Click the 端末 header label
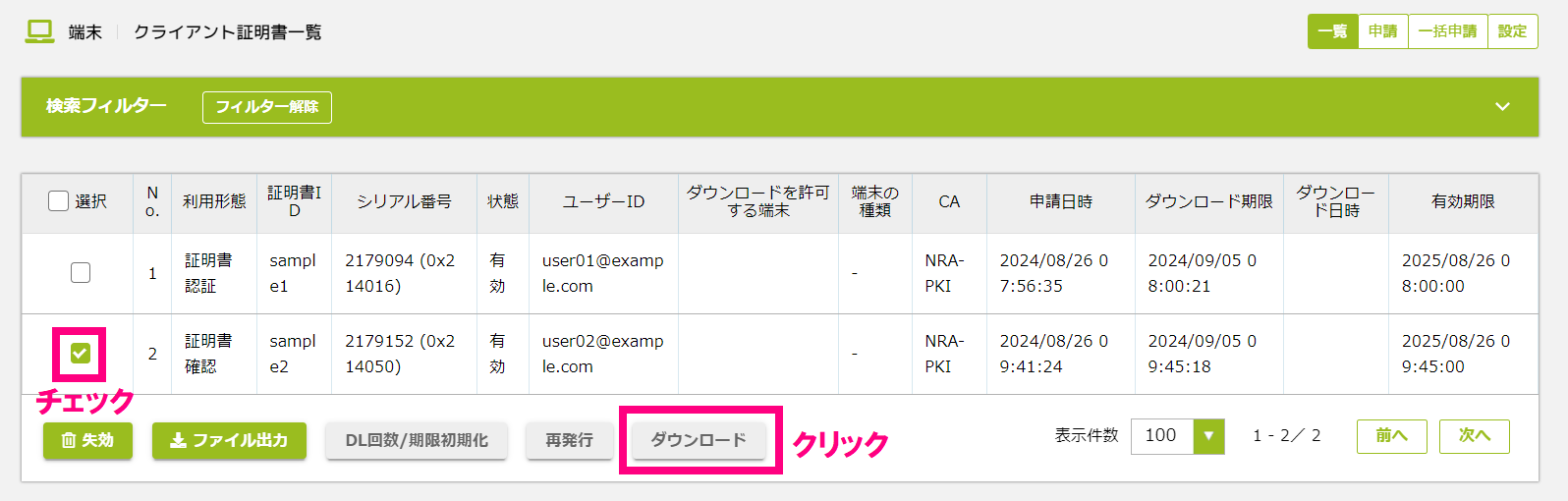Screen dimensions: 1568x501 85,32
